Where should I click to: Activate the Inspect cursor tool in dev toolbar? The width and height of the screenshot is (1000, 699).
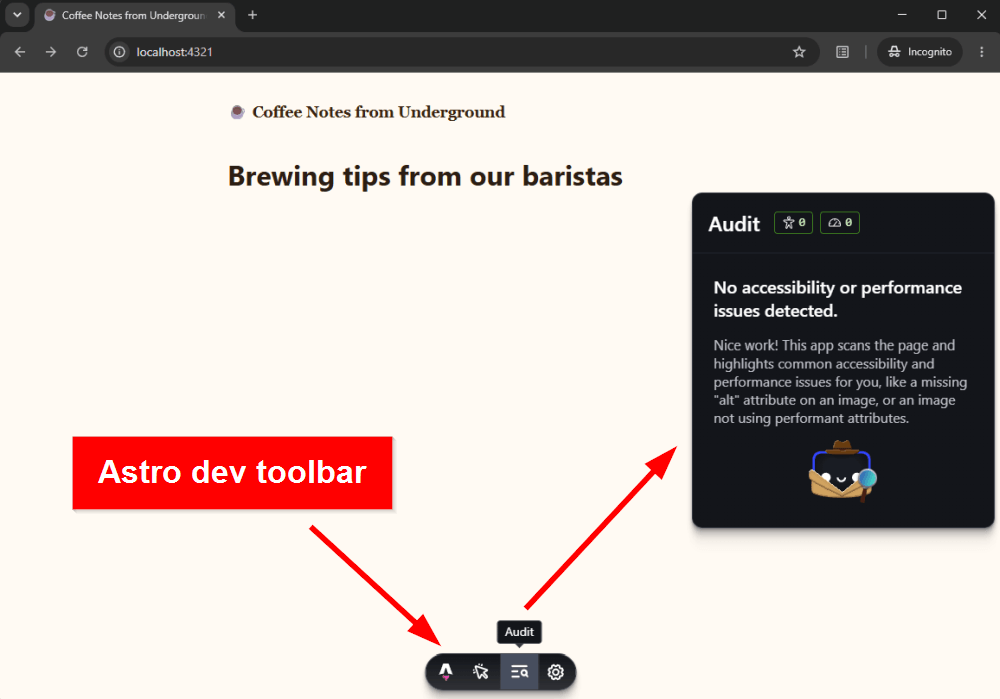tap(481, 672)
